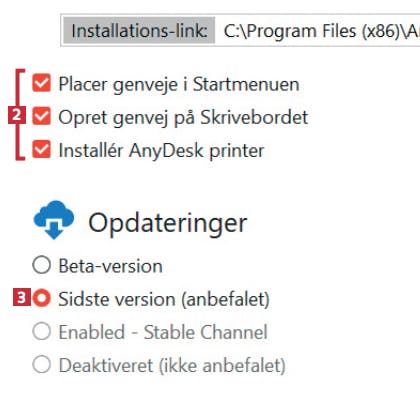The height and width of the screenshot is (396, 420).
Task: Choose the Deaktiveret (ikke anbefalet) radio button
Action: click(x=42, y=364)
